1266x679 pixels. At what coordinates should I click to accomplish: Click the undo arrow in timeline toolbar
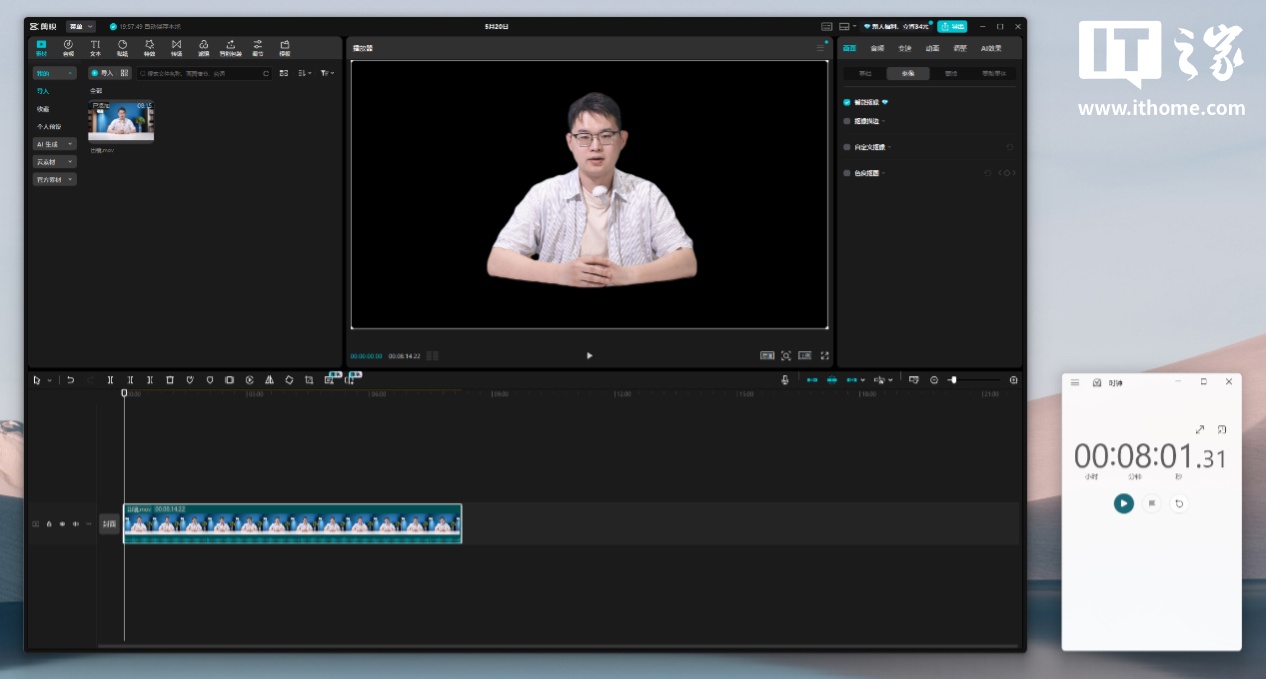[x=70, y=380]
